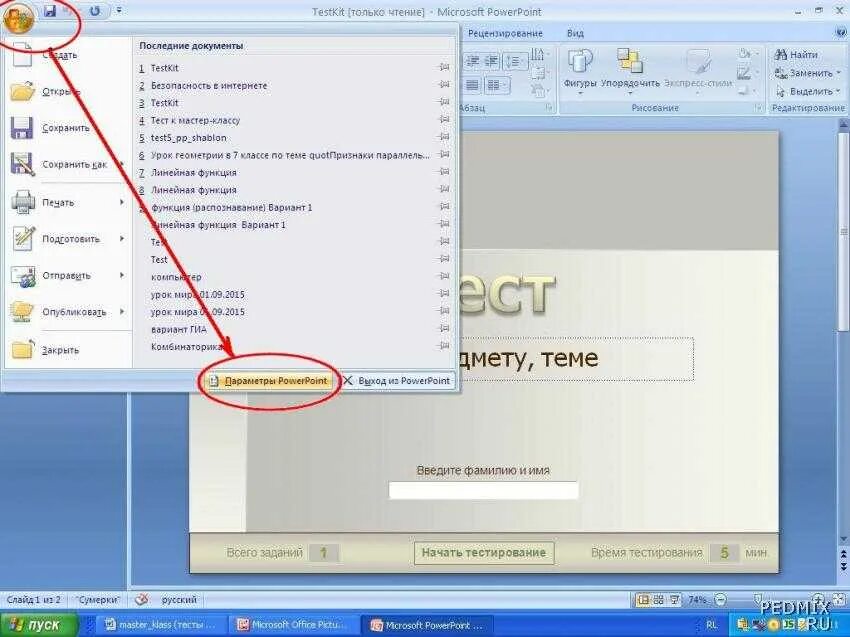Switch to the Вид ribbon tab
Viewport: 850px width, 637px height.
575,34
